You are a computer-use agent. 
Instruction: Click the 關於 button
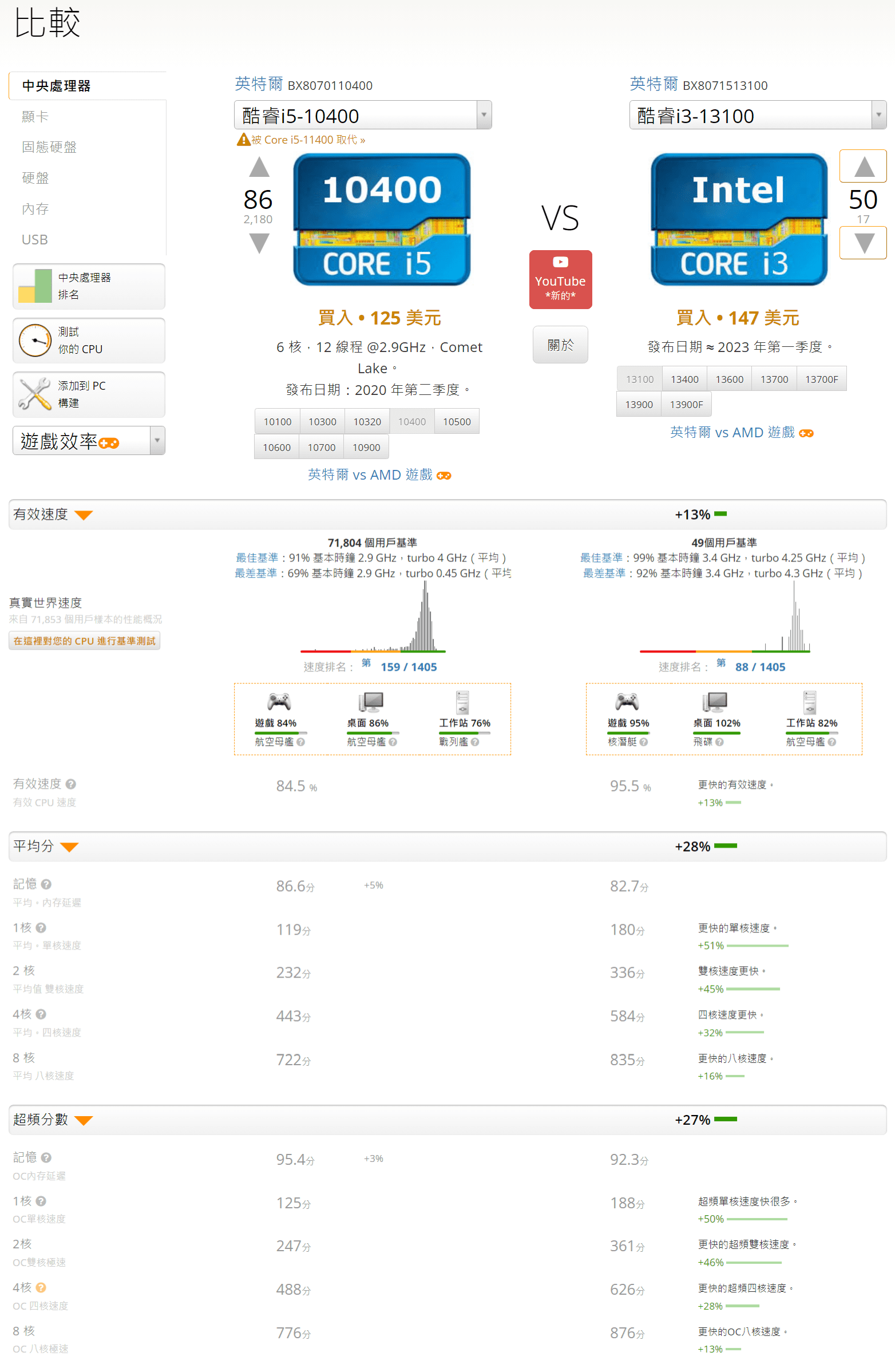point(560,345)
